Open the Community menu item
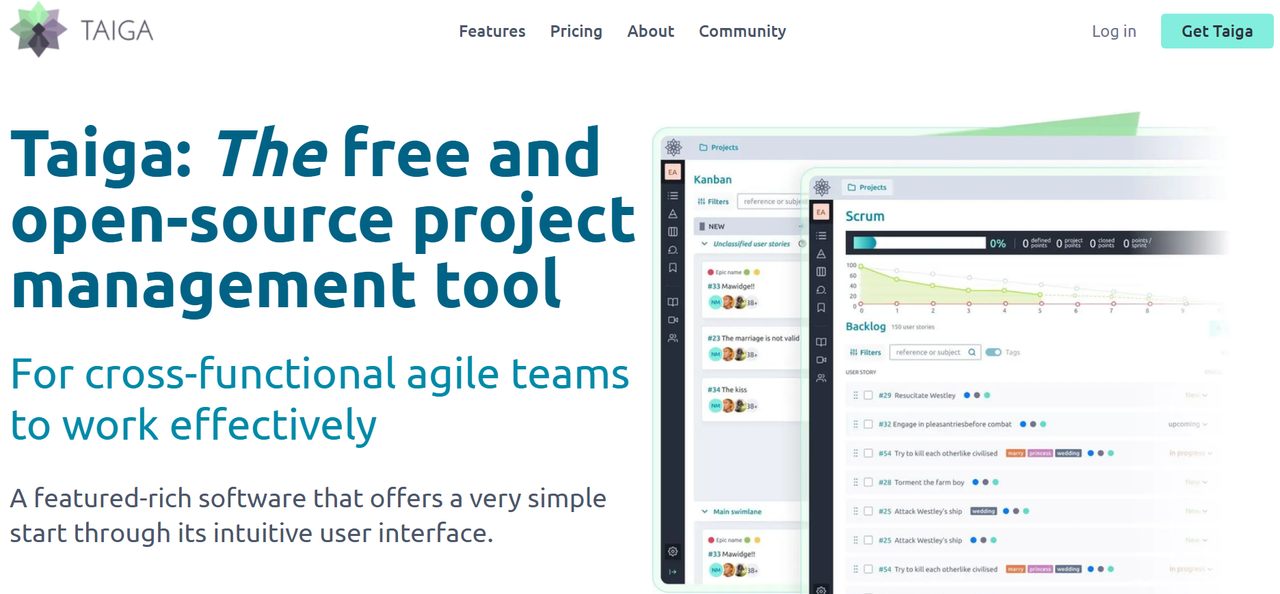This screenshot has height=594, width=1280. click(742, 31)
